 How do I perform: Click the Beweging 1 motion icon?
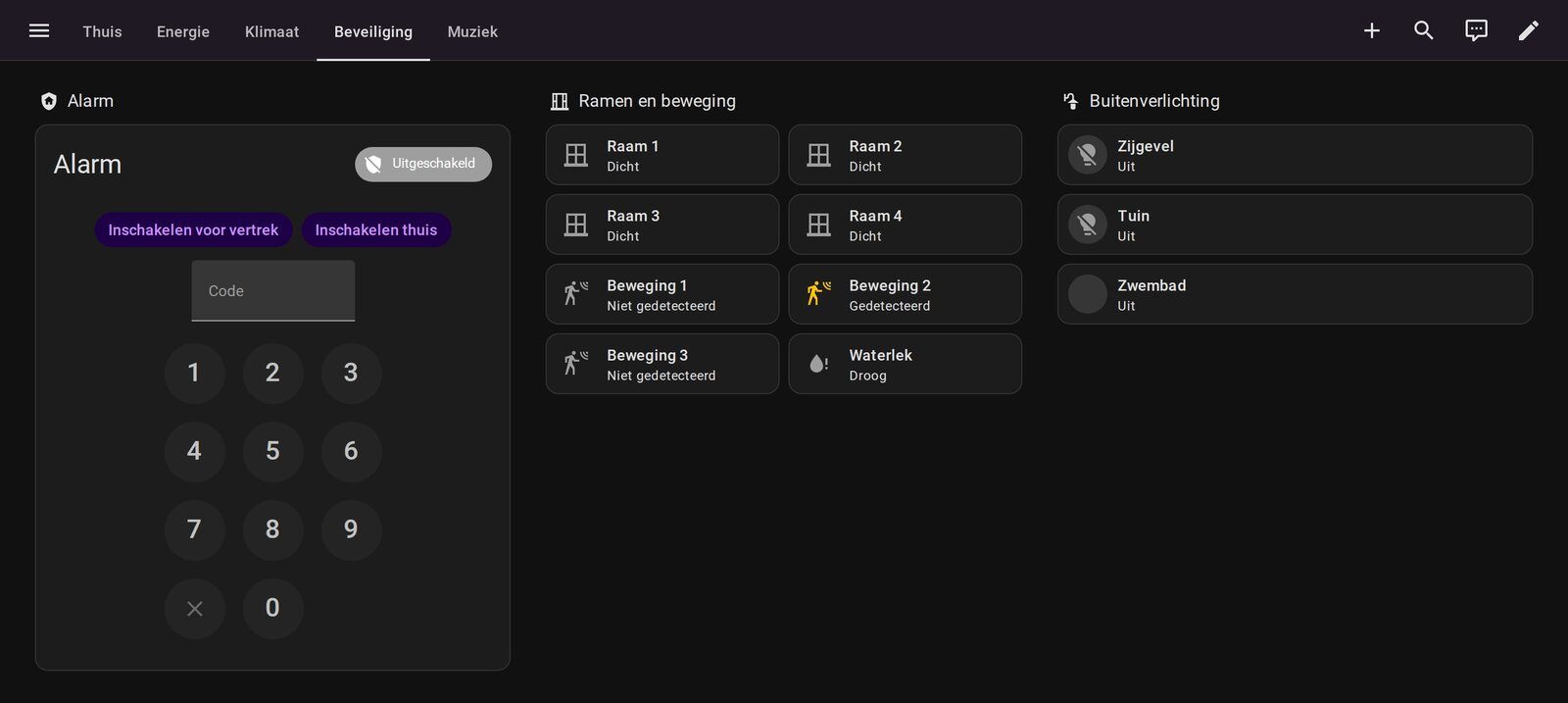click(576, 294)
